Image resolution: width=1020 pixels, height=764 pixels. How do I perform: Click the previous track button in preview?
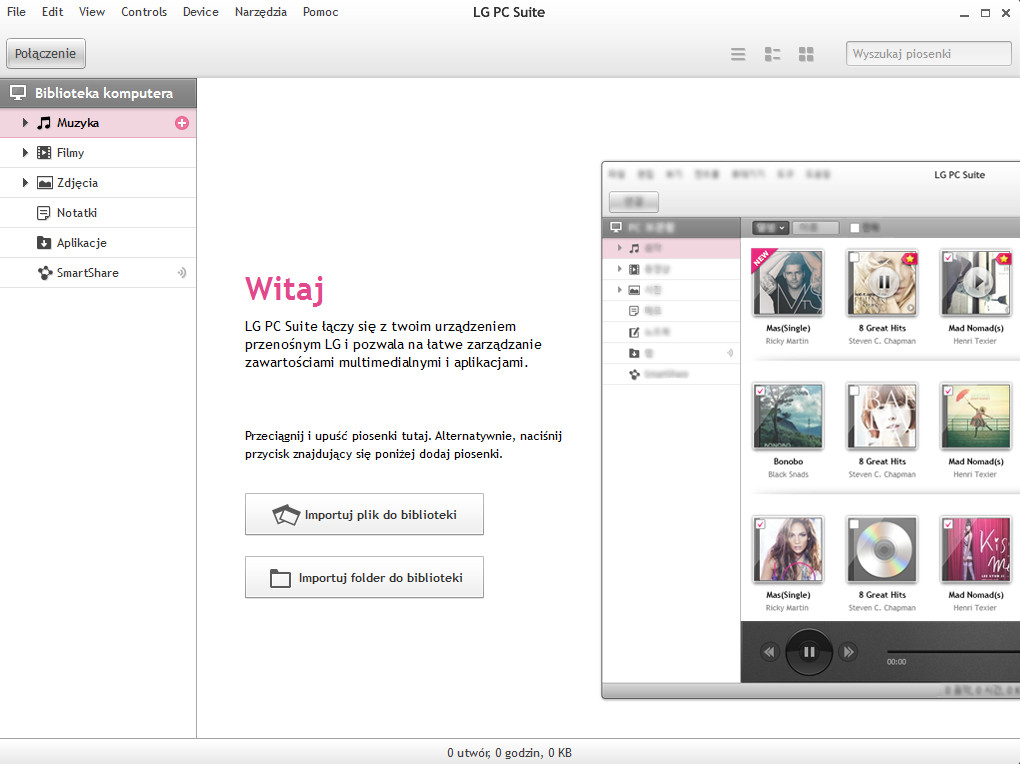[770, 651]
